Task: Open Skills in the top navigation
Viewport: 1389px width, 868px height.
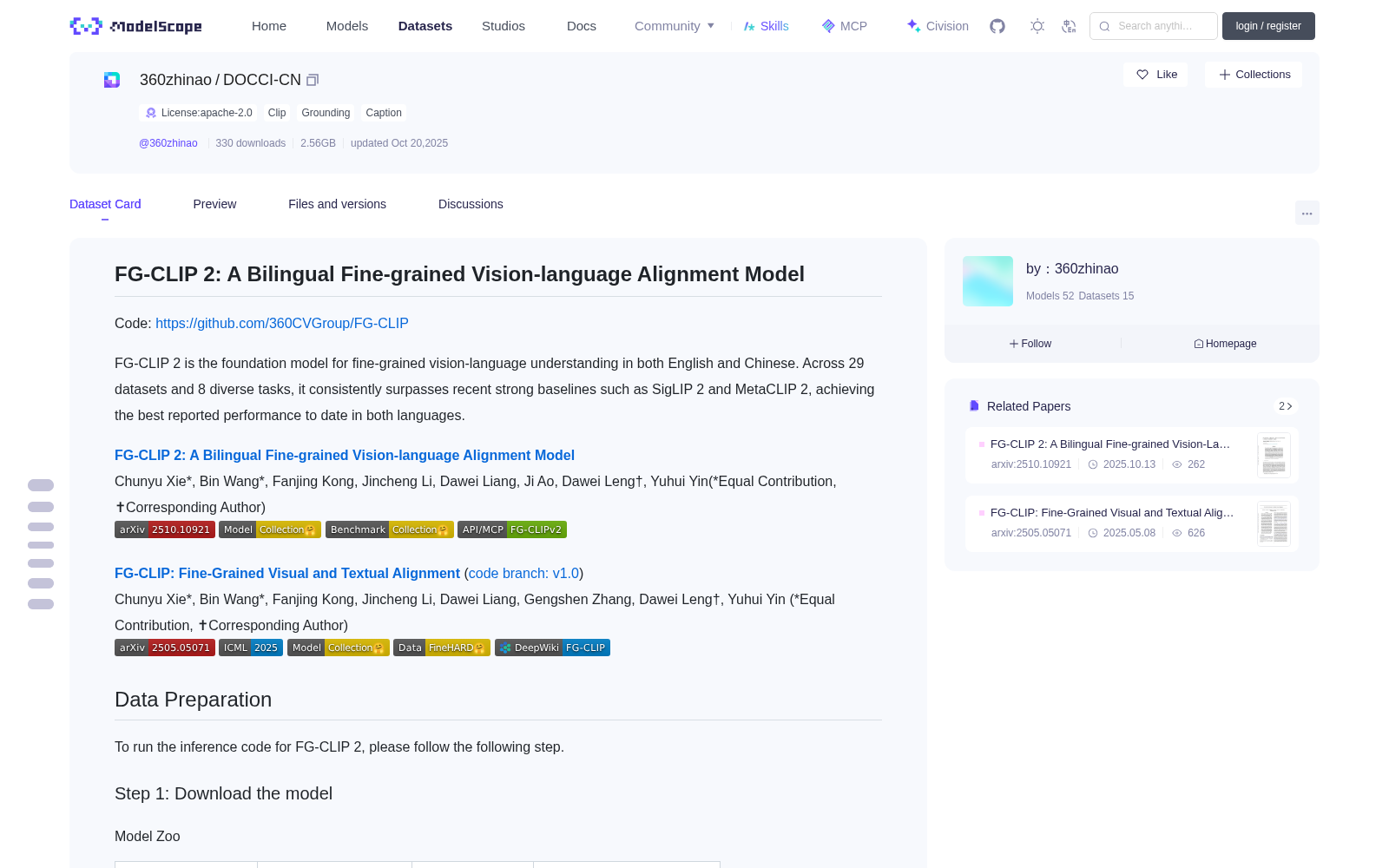Action: click(x=766, y=26)
